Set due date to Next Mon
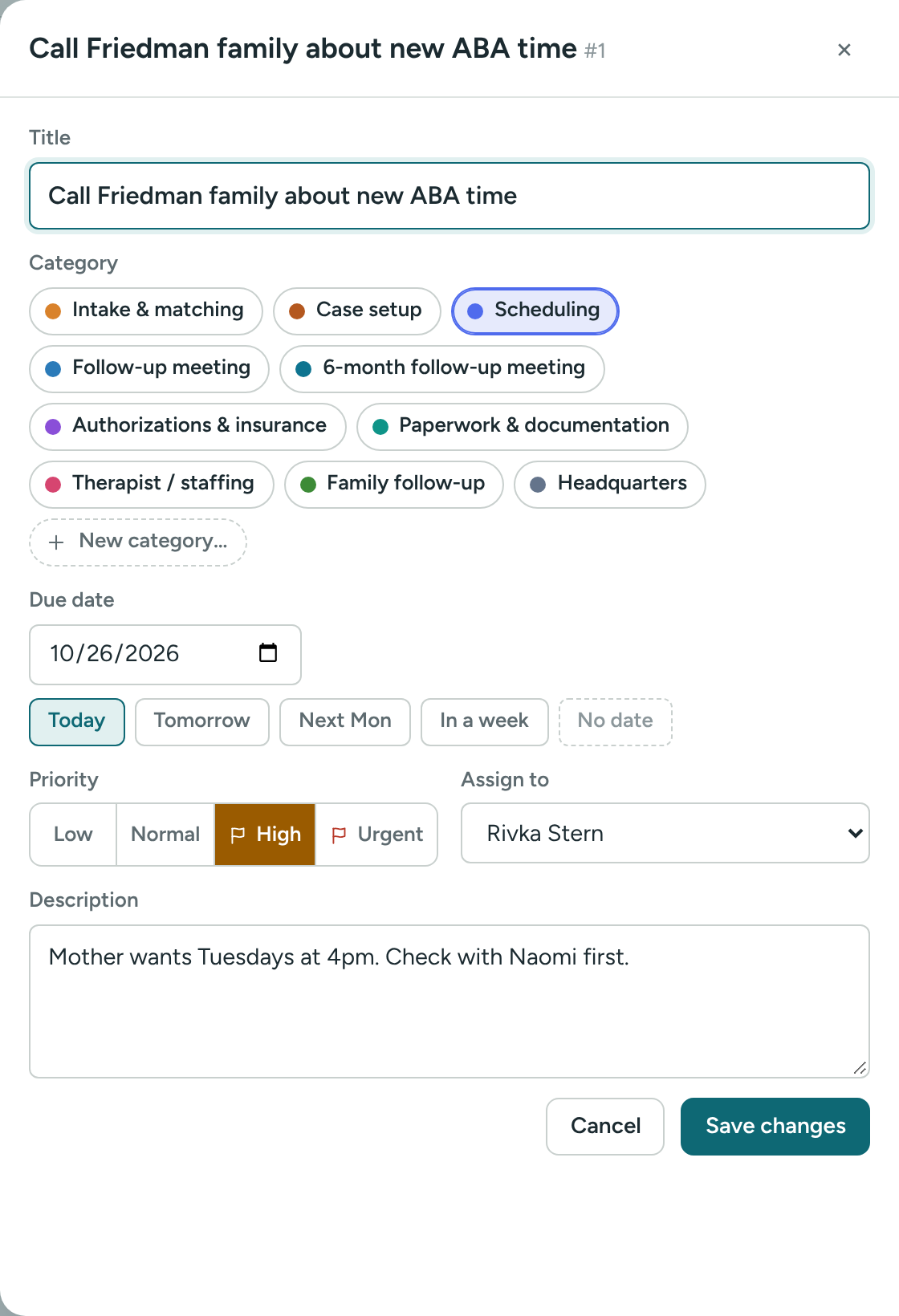 pyautogui.click(x=345, y=721)
